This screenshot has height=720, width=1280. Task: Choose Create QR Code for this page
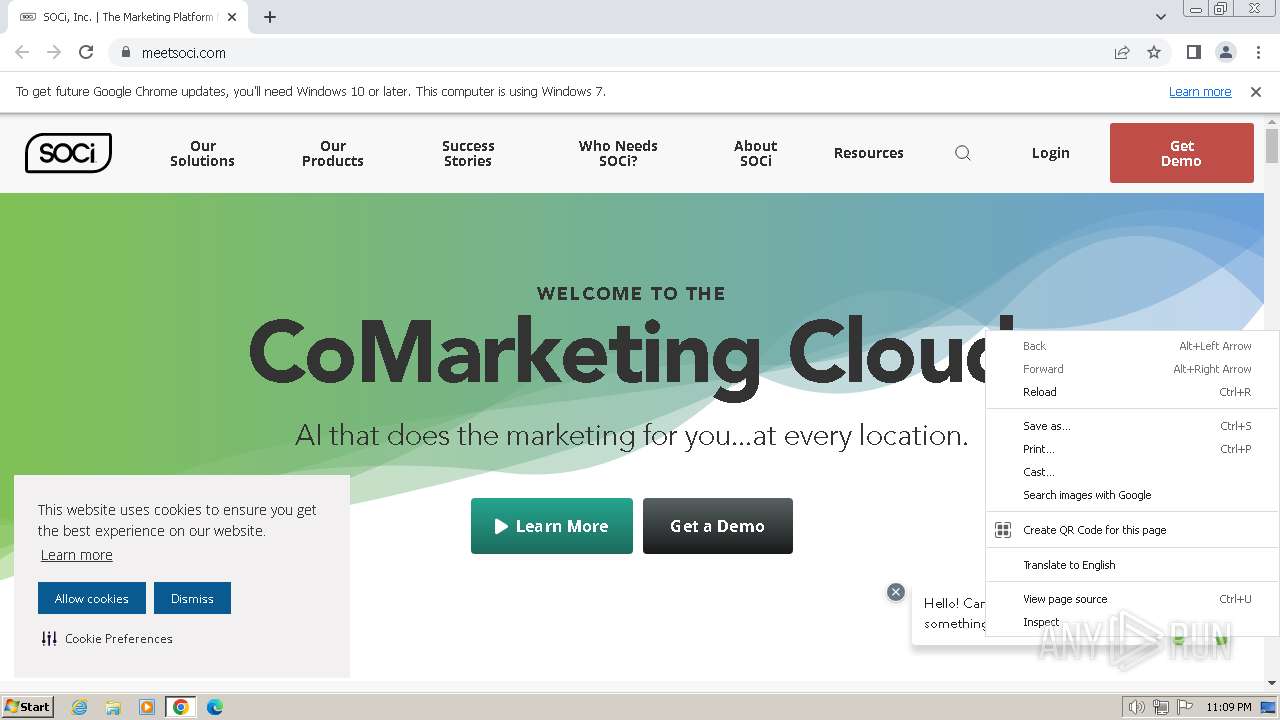tap(1094, 530)
